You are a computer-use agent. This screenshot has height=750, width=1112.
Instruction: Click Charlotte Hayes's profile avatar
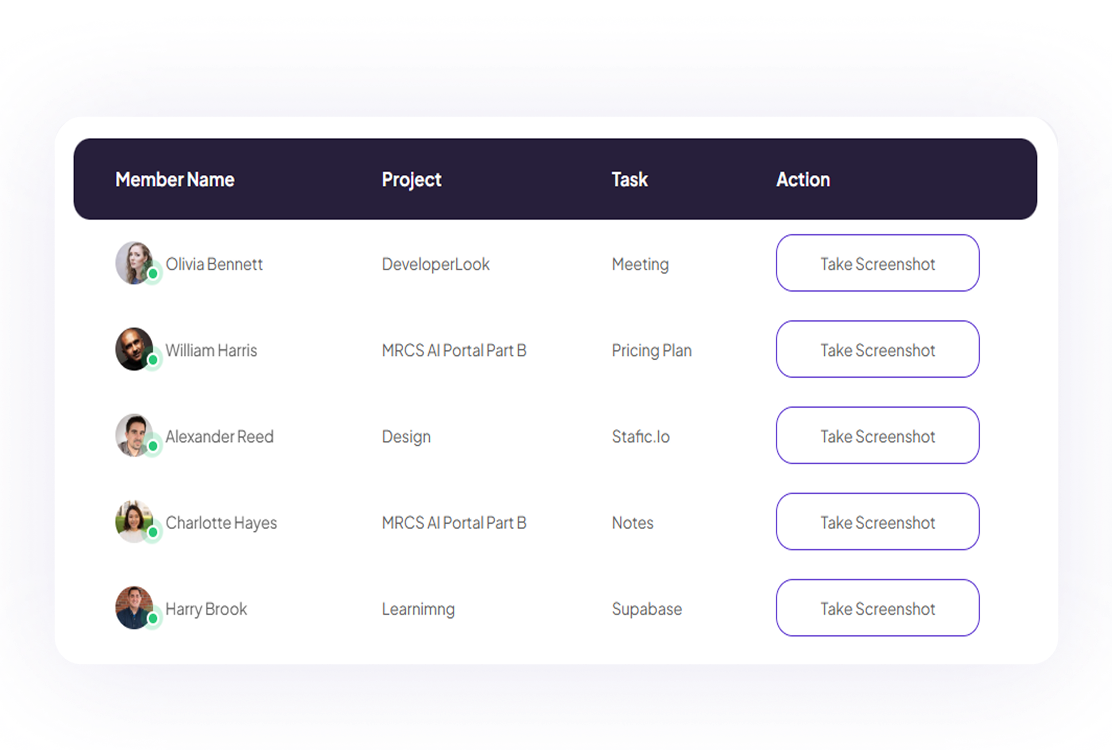click(x=134, y=522)
